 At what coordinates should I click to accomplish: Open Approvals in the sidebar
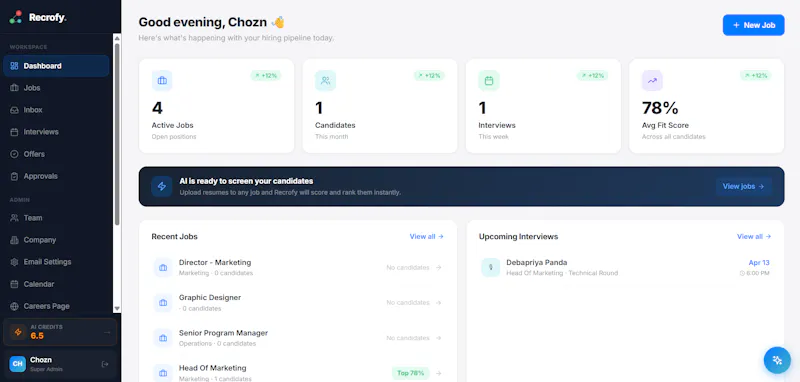pyautogui.click(x=56, y=176)
